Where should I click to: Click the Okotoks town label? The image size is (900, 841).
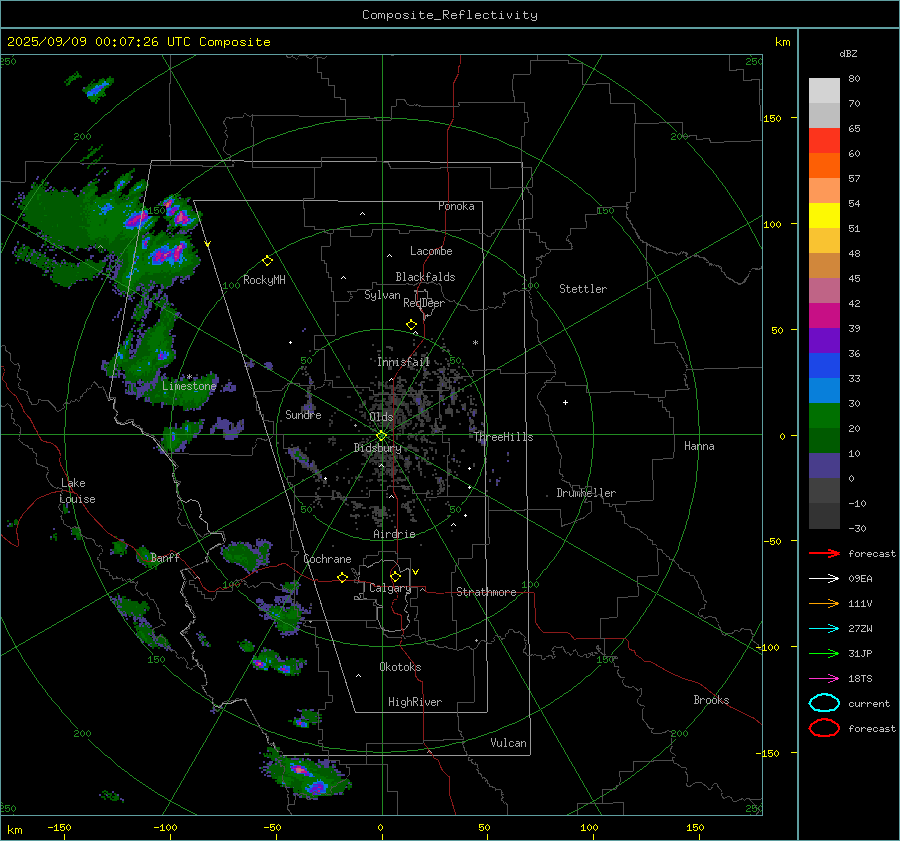[x=400, y=667]
